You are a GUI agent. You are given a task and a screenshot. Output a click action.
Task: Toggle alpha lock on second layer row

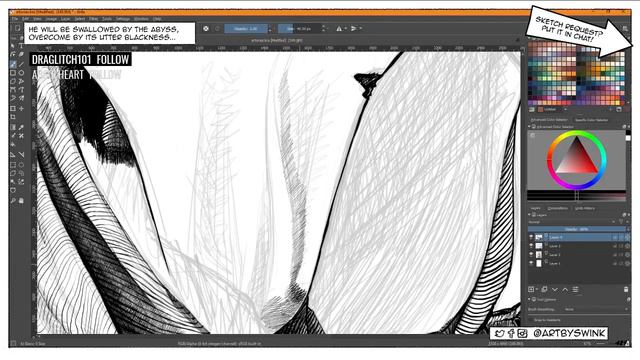click(x=627, y=246)
